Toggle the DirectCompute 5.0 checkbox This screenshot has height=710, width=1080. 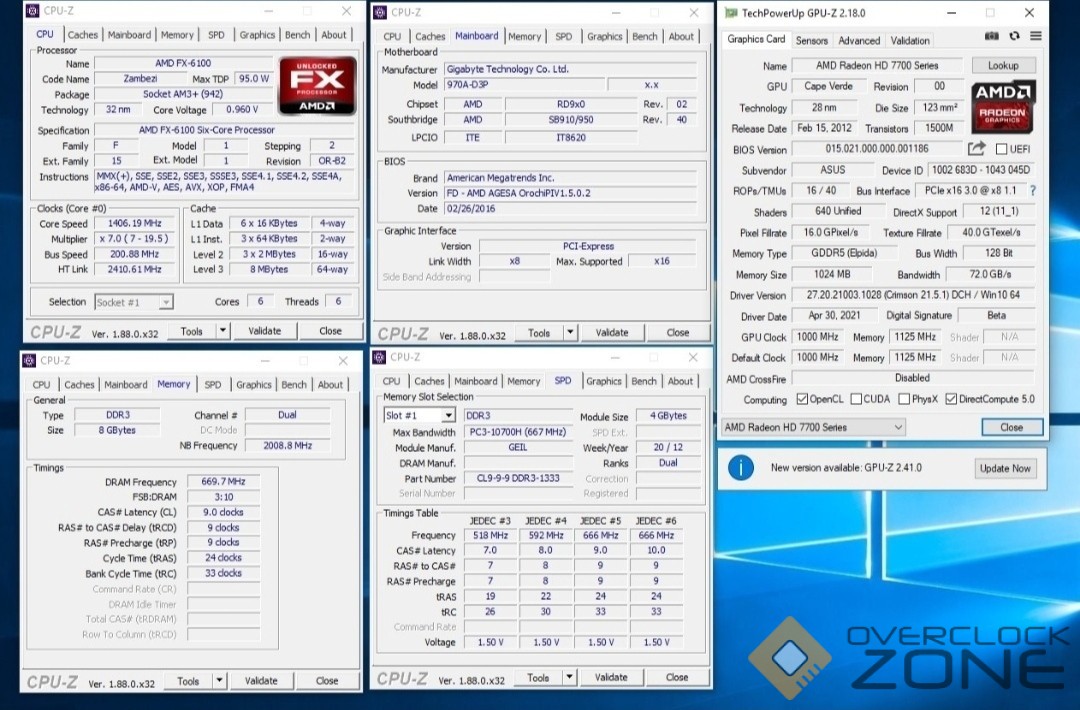(x=951, y=399)
